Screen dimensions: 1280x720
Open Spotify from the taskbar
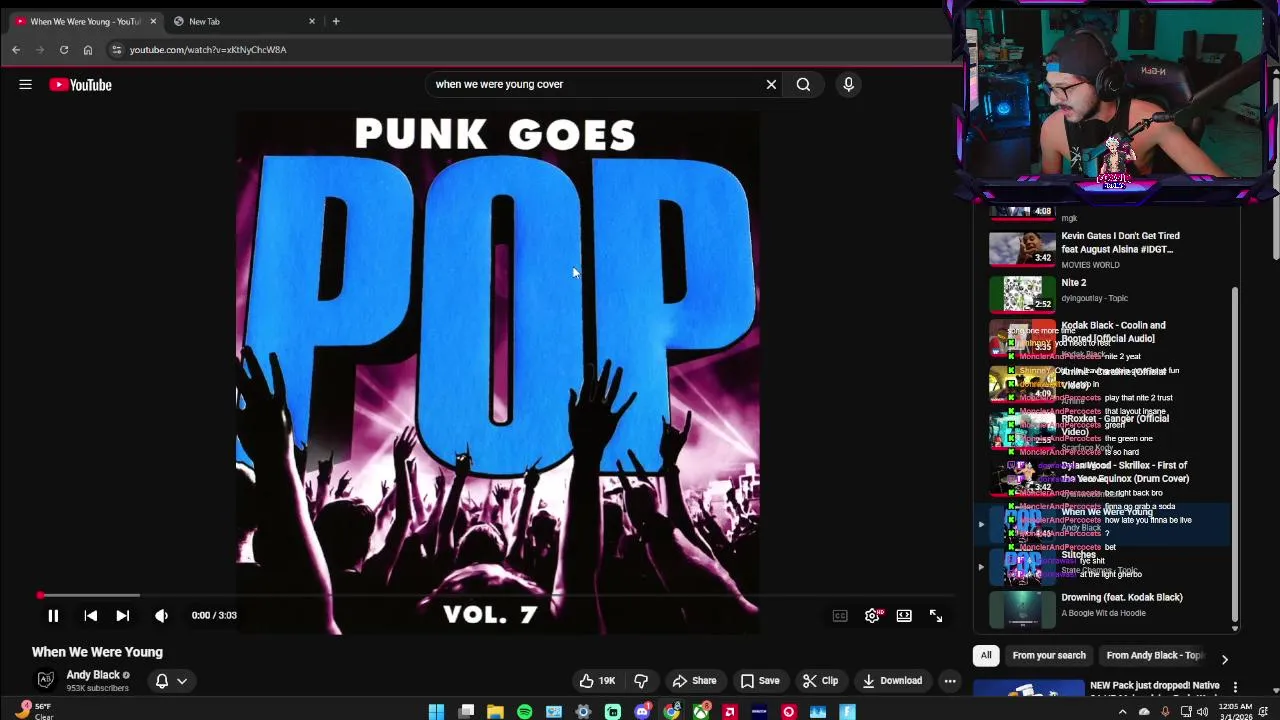click(524, 712)
